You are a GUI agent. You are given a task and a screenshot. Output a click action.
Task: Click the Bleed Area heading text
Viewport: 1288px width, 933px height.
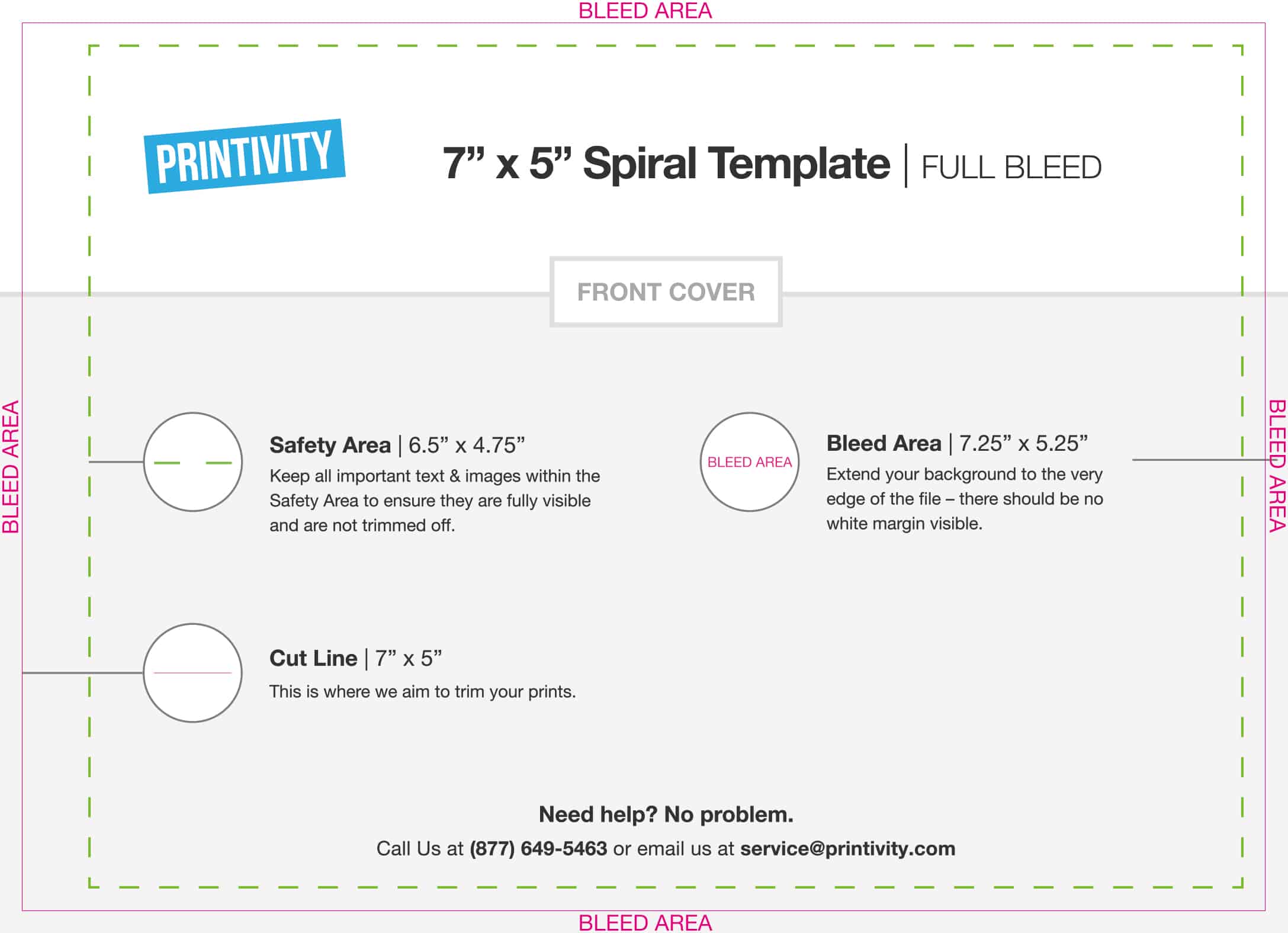click(884, 443)
